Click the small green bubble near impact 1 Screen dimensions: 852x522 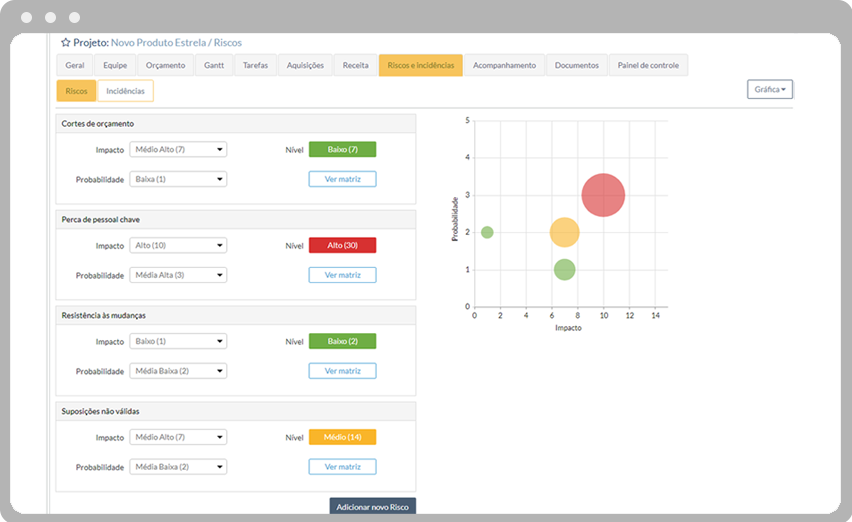tap(487, 232)
